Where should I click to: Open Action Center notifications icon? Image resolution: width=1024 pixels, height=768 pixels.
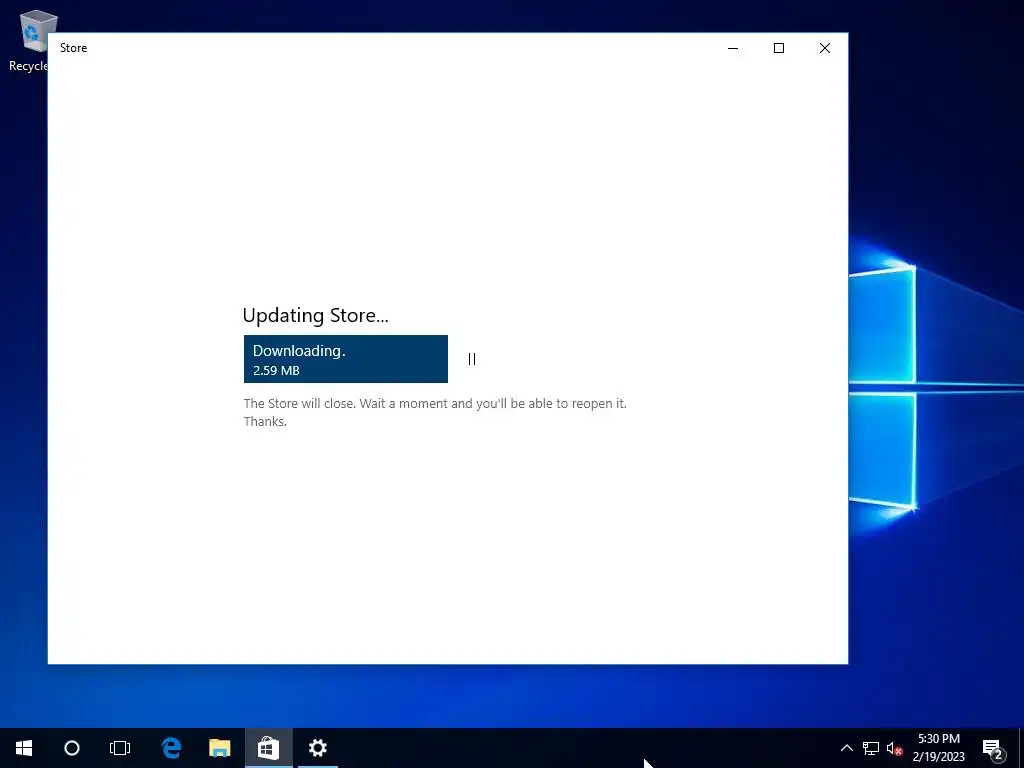point(993,748)
